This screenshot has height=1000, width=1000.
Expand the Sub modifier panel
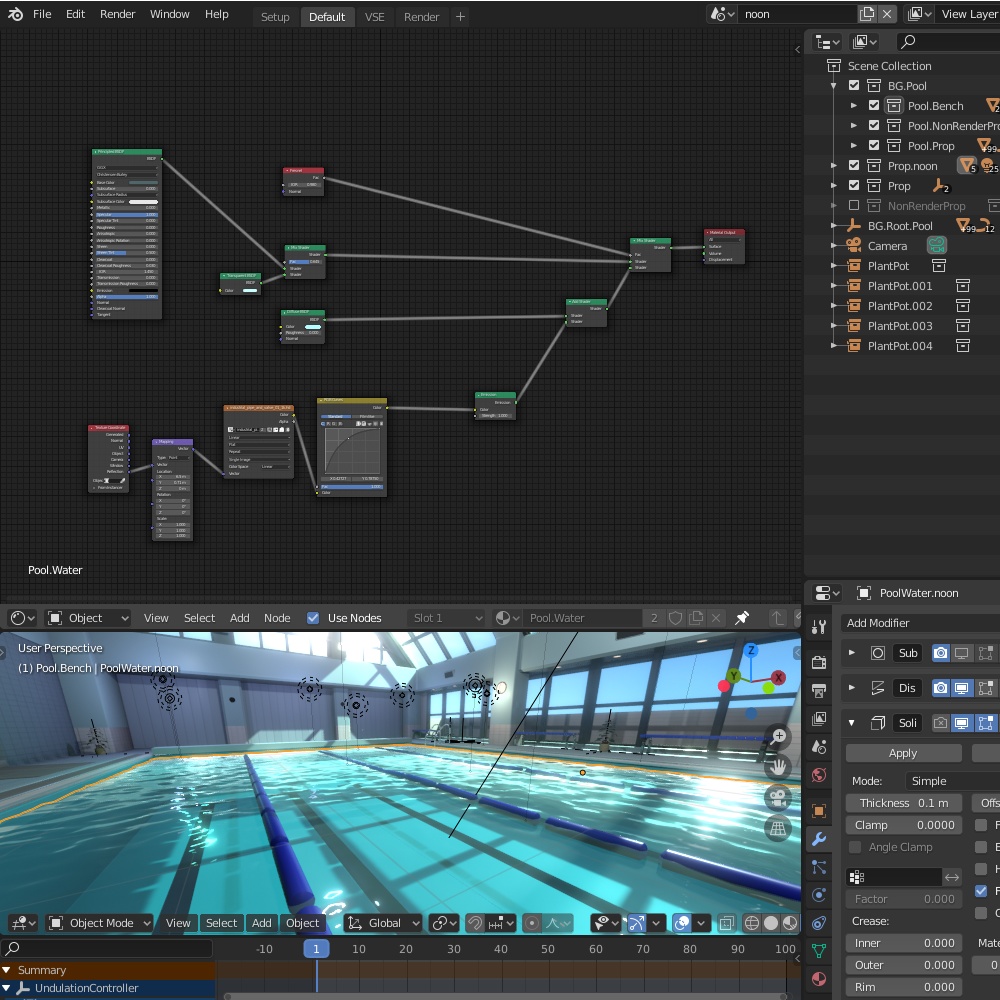tap(852, 653)
